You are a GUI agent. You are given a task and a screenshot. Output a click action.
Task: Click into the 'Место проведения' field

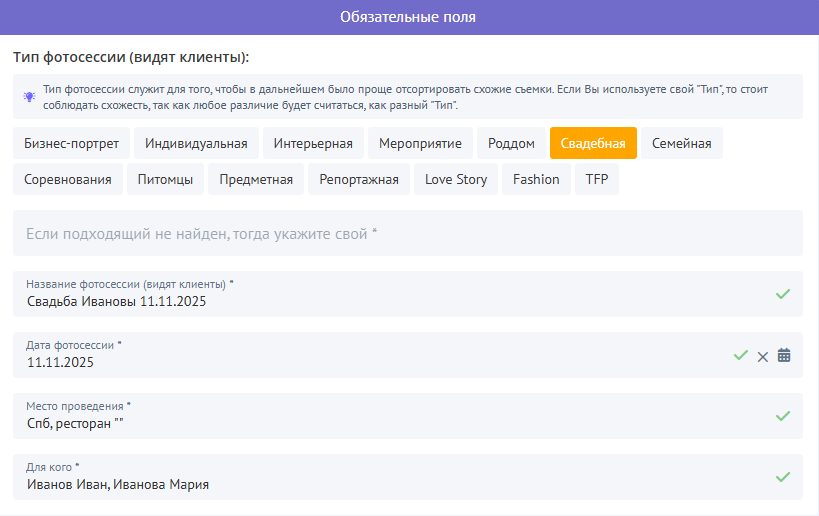click(380, 422)
